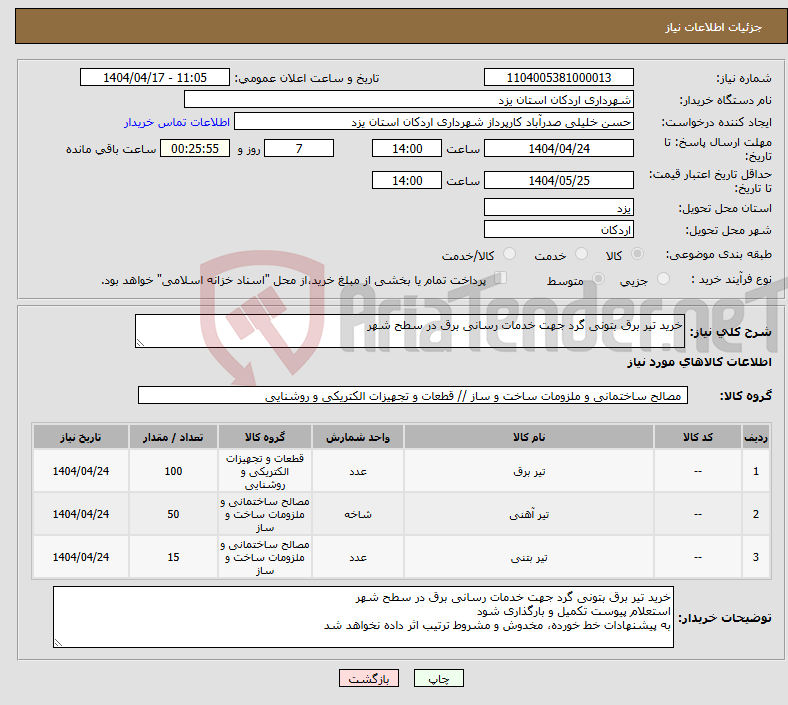The height and width of the screenshot is (705, 788).
Task: Click the price validity time field beside 1404/05/25
Action: pos(407,180)
